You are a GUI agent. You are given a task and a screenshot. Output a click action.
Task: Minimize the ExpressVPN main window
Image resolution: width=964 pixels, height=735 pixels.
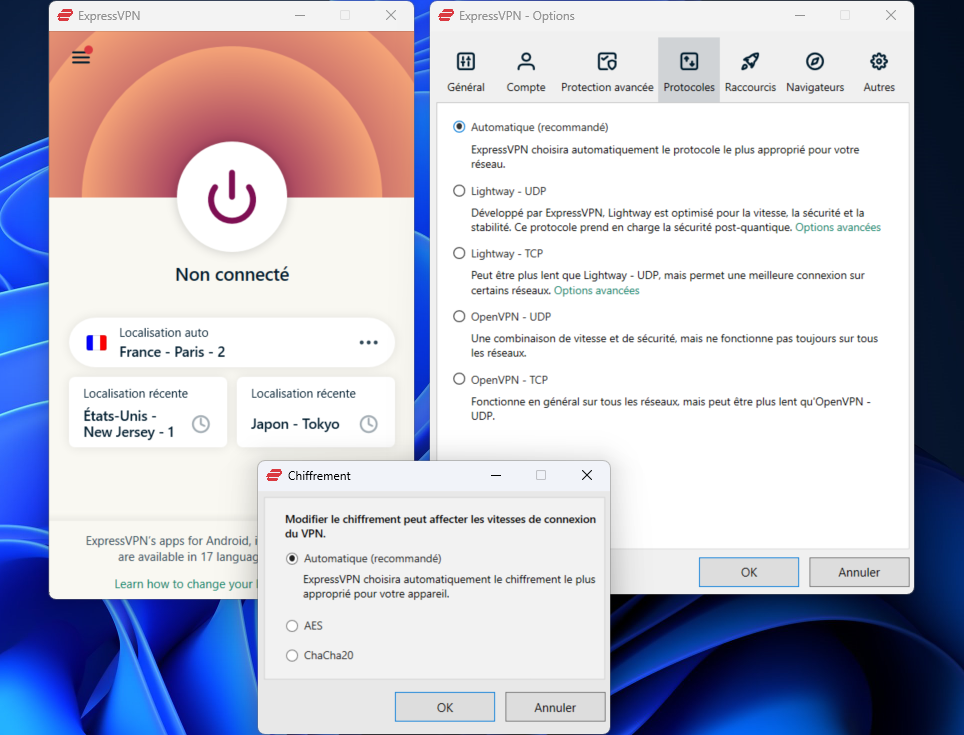click(300, 15)
